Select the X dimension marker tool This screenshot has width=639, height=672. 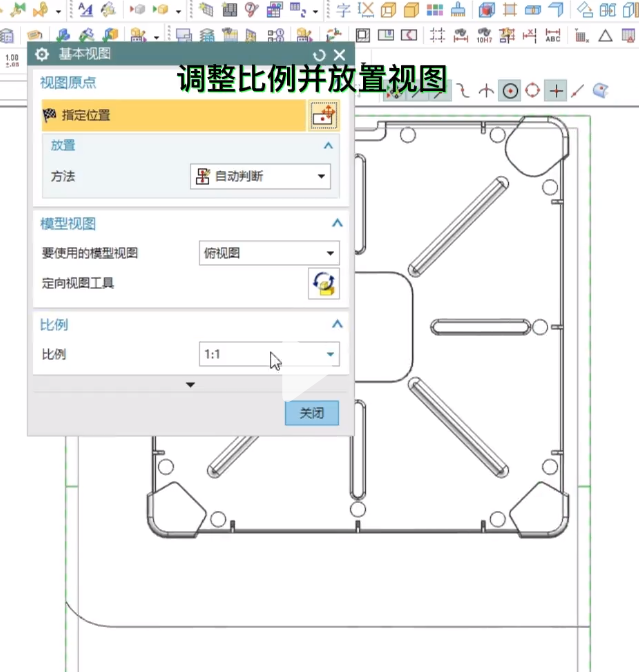pos(530,35)
